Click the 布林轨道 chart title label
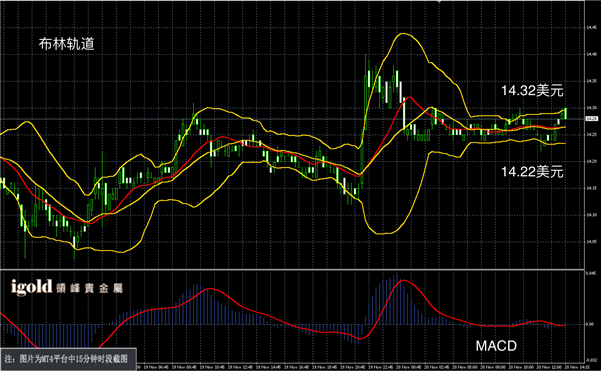The width and height of the screenshot is (601, 371). 66,44
